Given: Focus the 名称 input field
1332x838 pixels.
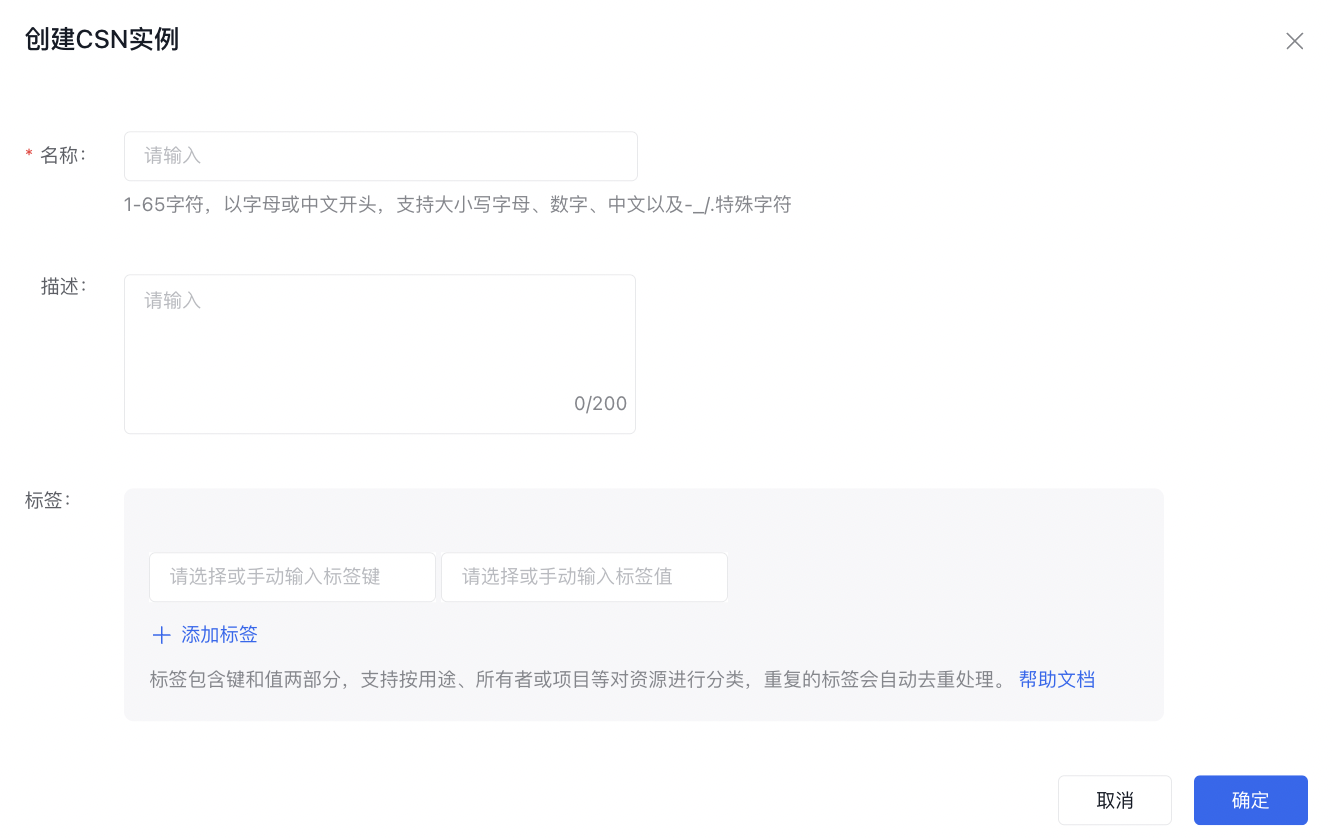Looking at the screenshot, I should 381,156.
